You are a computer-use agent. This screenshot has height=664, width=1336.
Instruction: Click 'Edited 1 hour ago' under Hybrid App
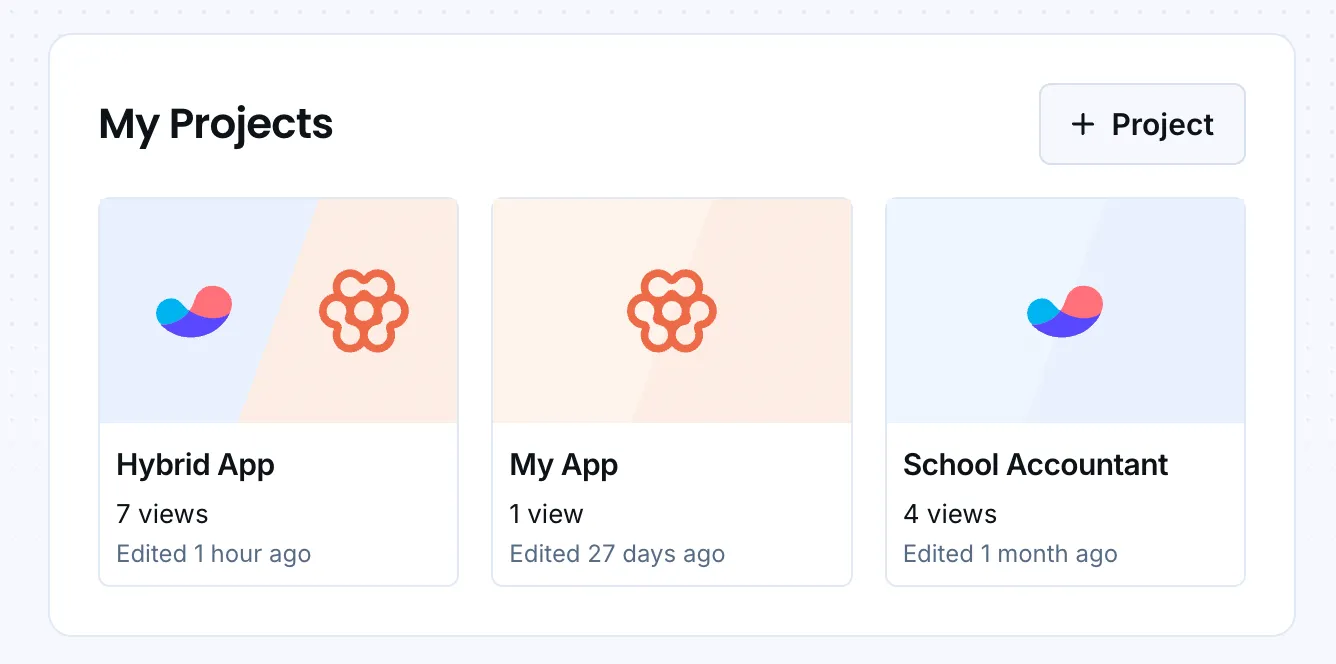pos(213,553)
